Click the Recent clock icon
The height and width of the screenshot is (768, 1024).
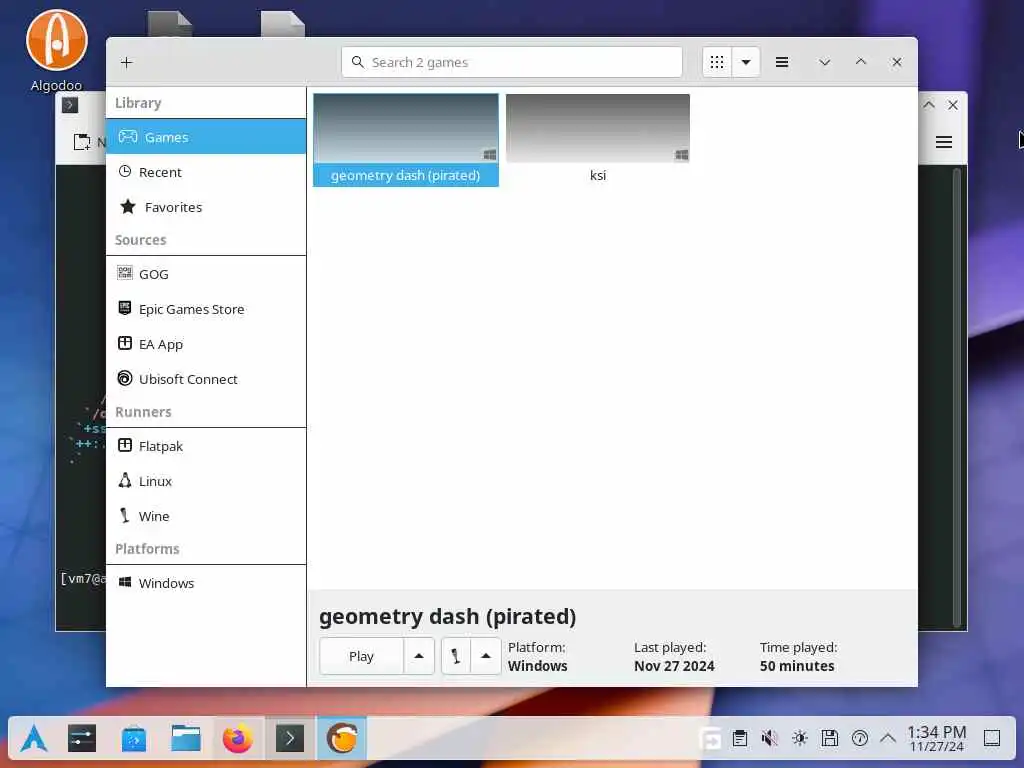tap(125, 171)
